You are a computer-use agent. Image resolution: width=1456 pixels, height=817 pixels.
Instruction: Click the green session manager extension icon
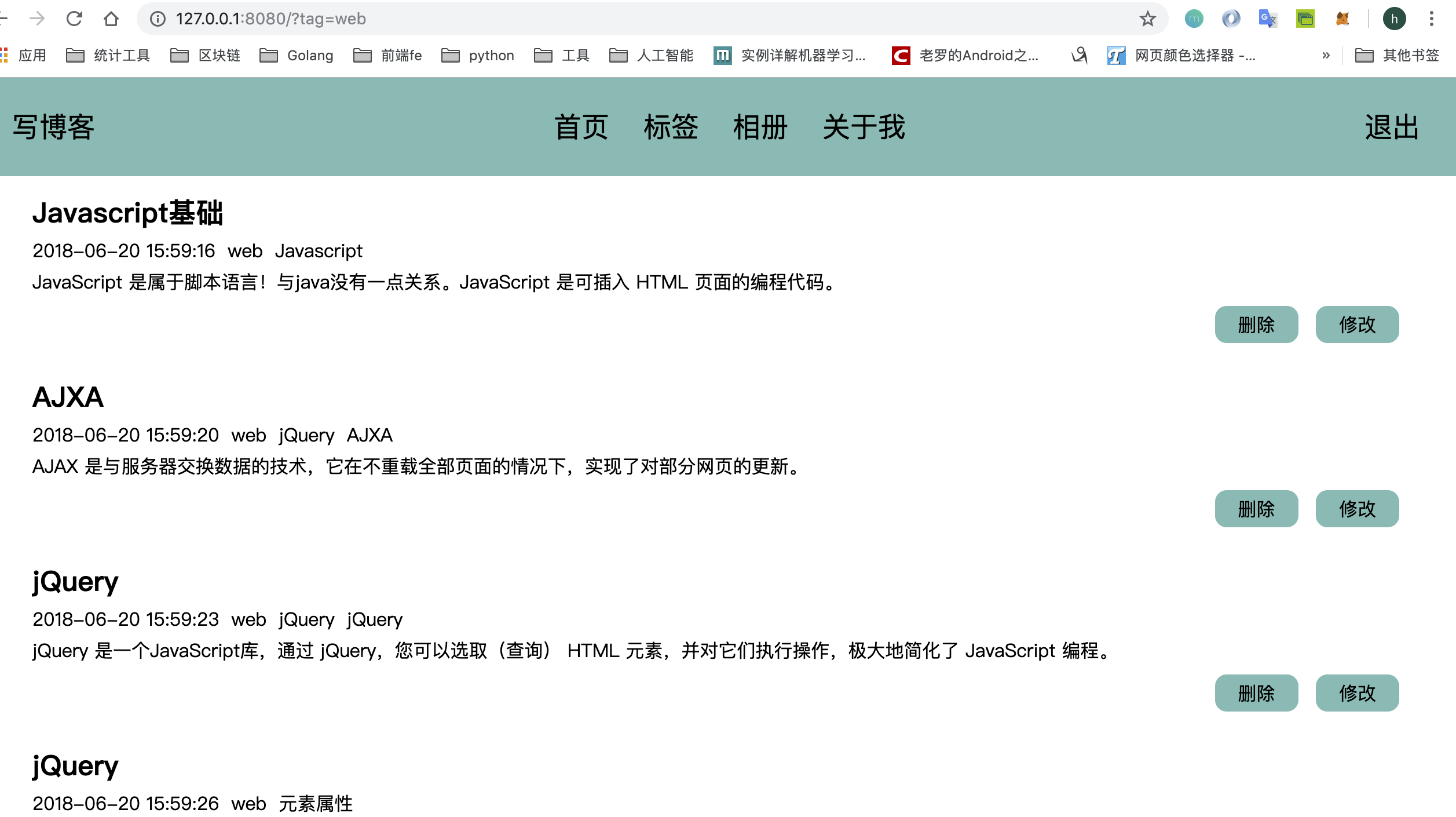(1305, 19)
